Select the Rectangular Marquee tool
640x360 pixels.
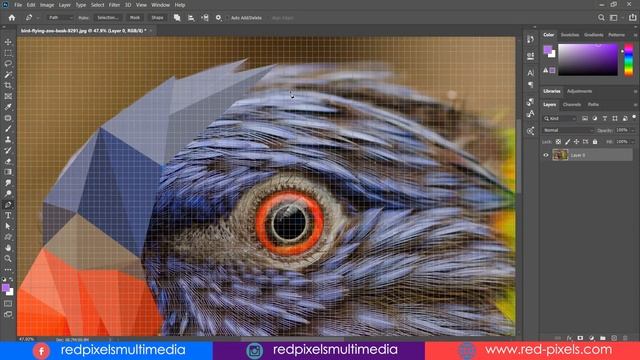click(8, 53)
